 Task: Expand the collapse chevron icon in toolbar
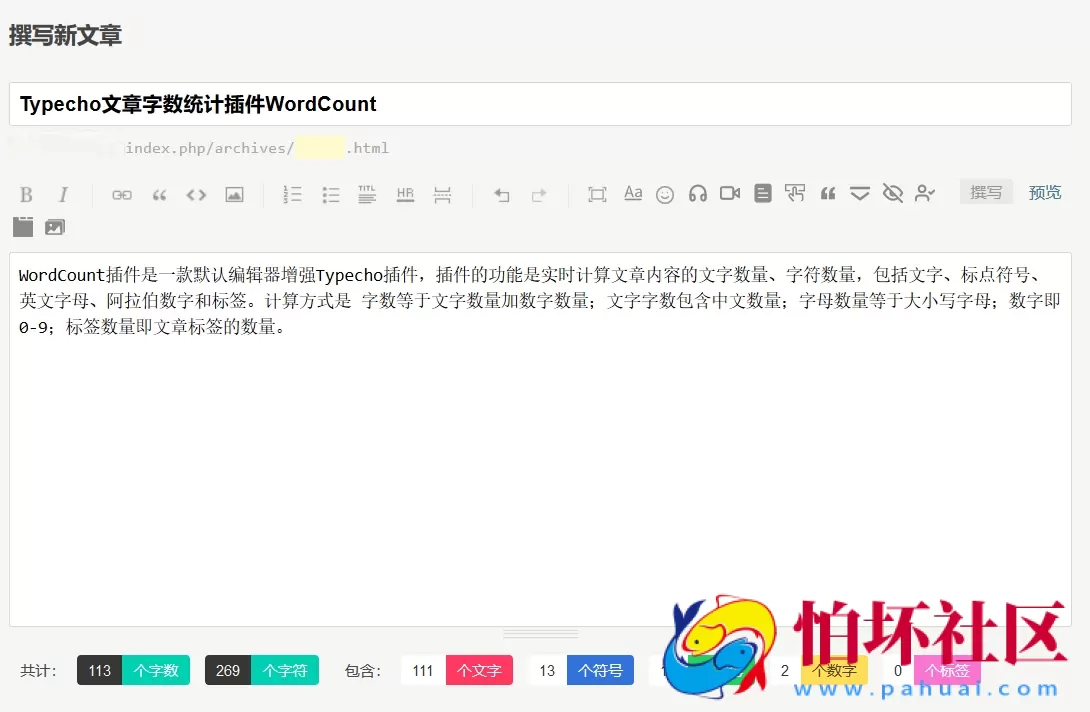click(860, 193)
